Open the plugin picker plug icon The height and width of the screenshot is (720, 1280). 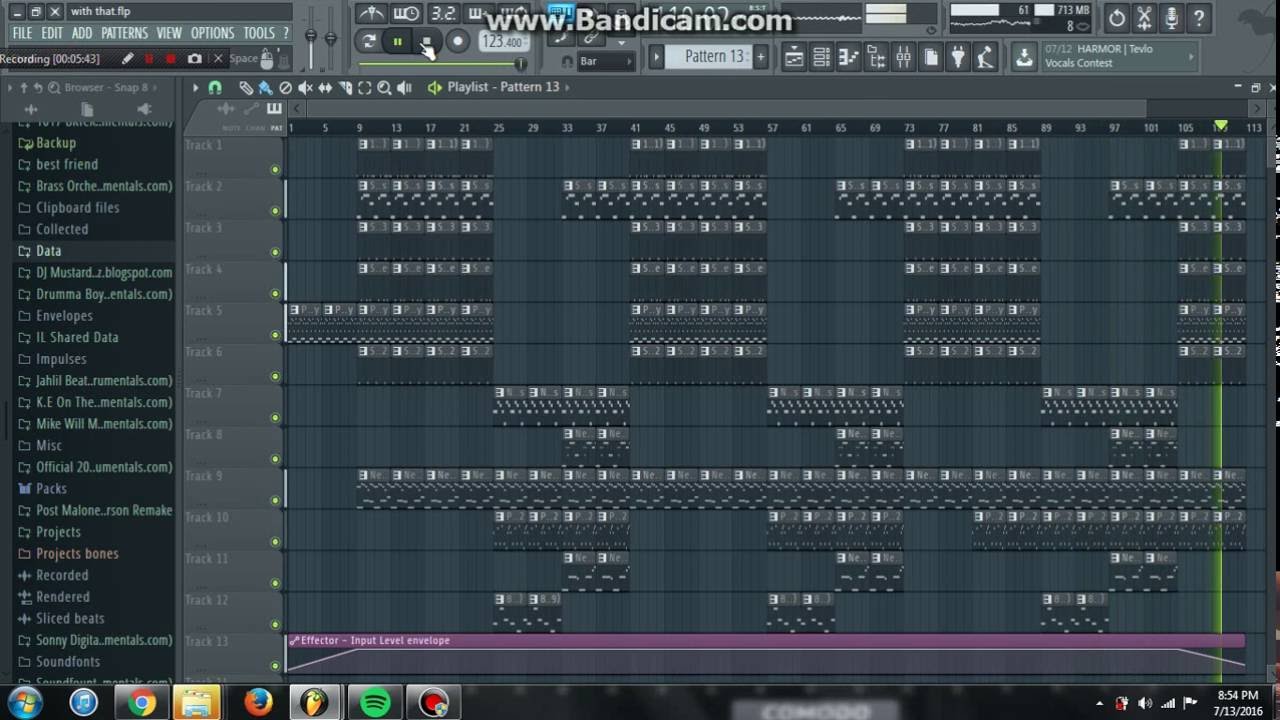958,57
